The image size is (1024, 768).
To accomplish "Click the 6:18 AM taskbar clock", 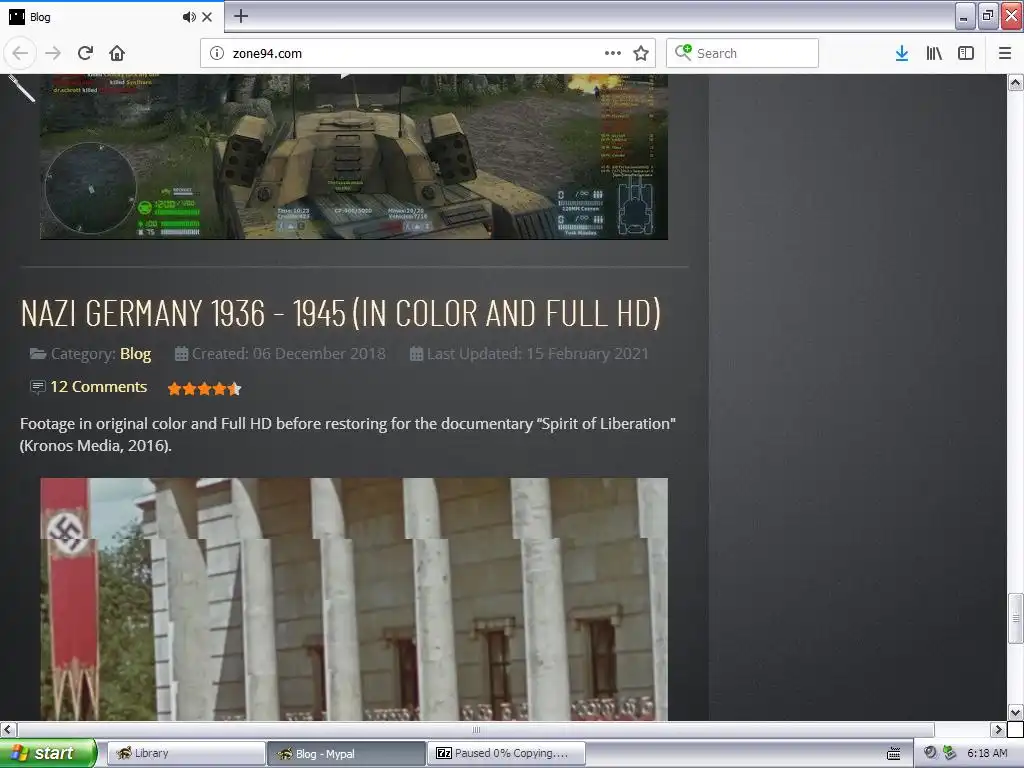I will 987,753.
